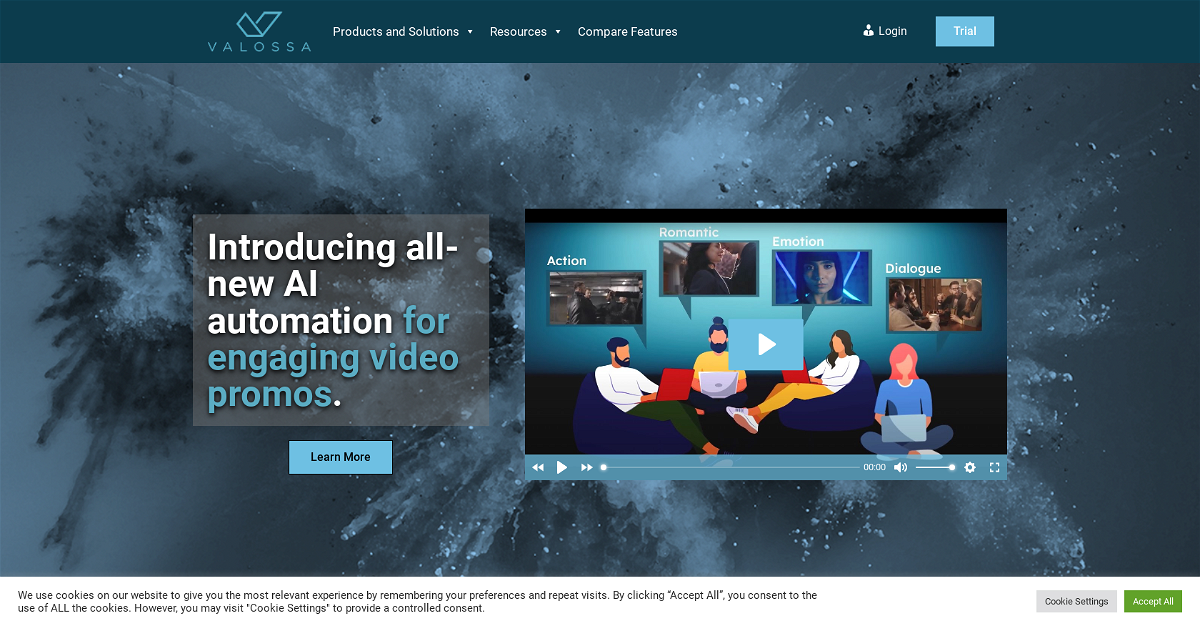Rewind the video using the rewind button

point(538,467)
